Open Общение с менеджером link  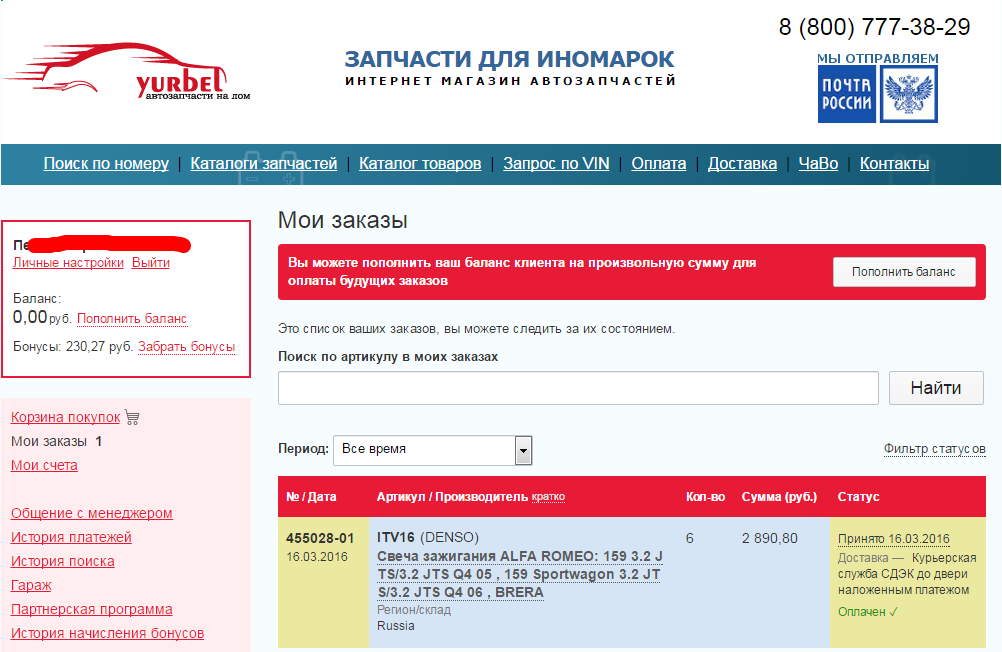pos(91,513)
